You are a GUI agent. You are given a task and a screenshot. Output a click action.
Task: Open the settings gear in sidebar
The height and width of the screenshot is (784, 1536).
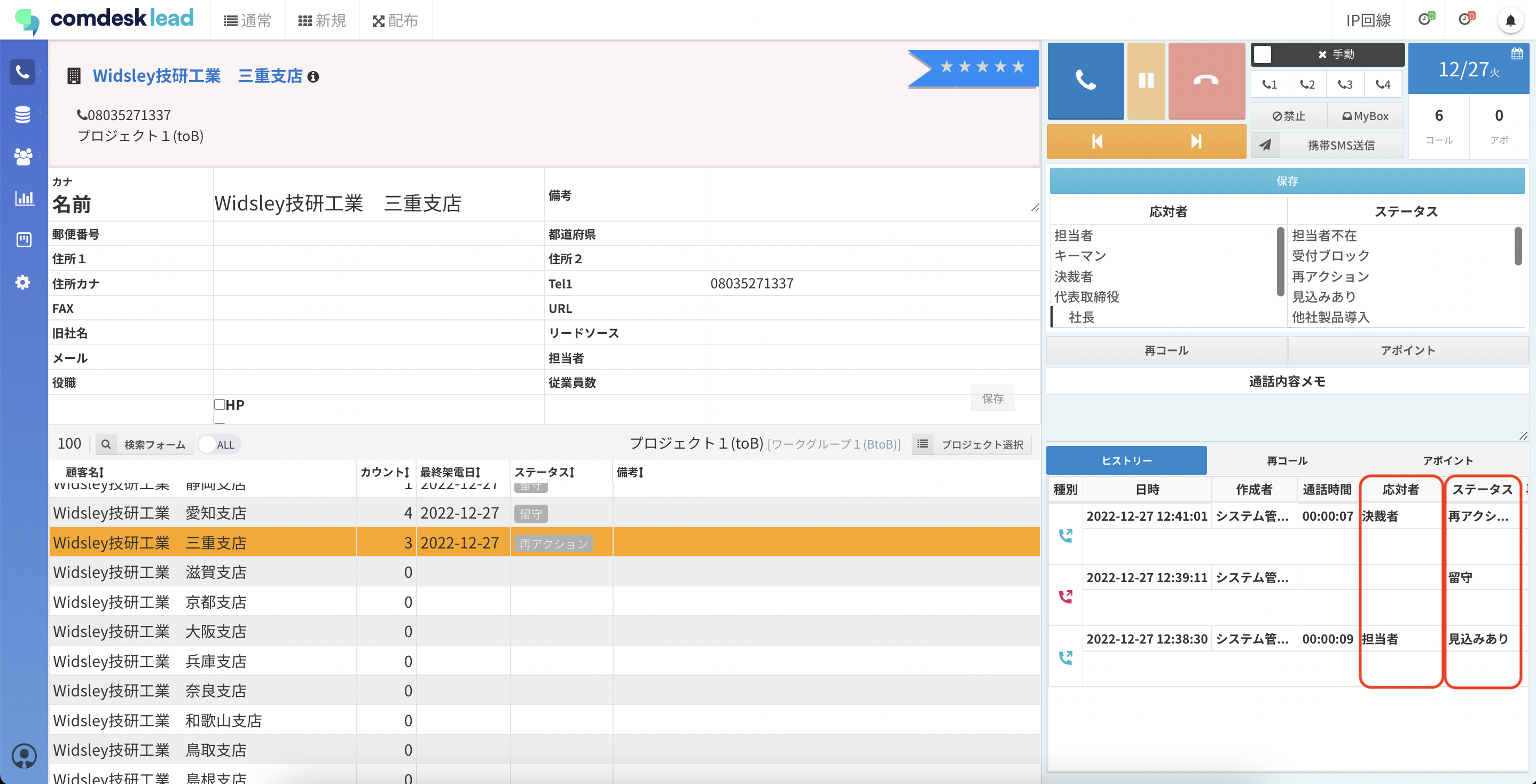22,282
